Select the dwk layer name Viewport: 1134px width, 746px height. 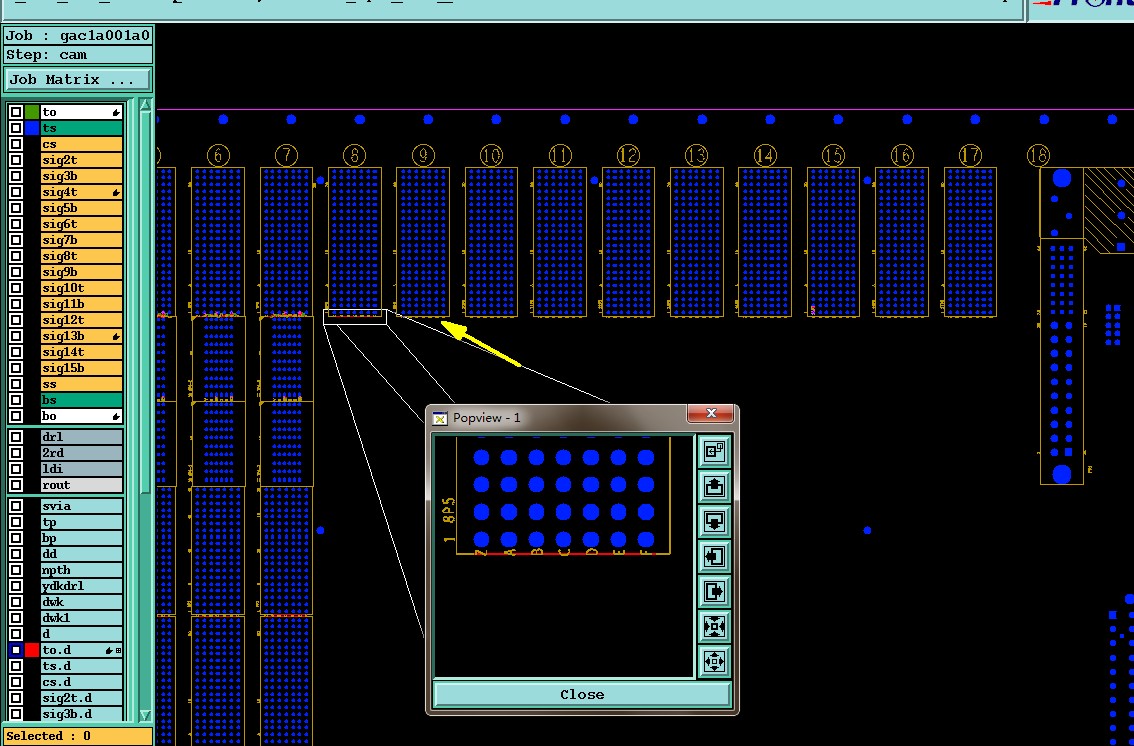point(81,602)
